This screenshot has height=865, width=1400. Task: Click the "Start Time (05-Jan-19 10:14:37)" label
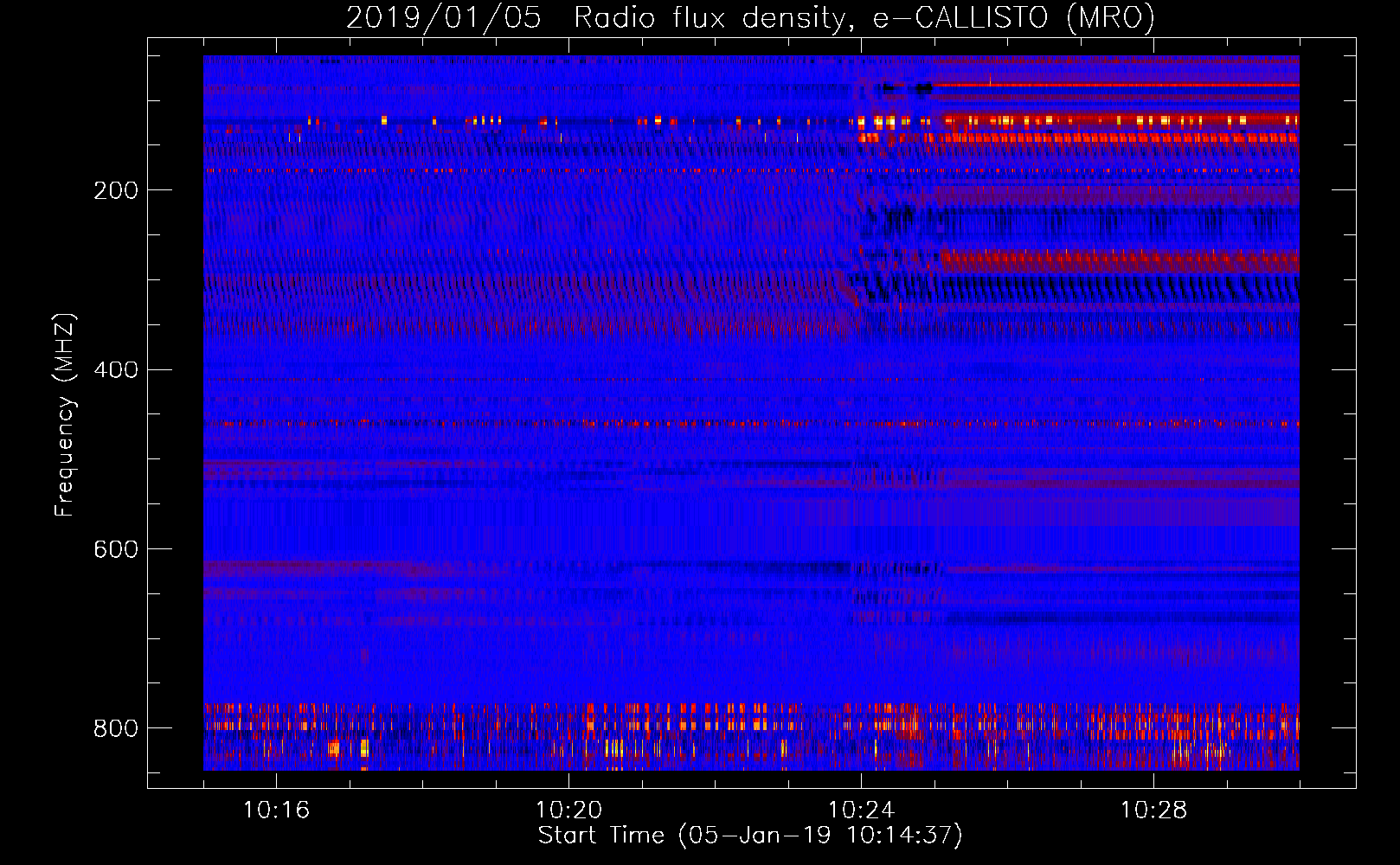(750, 836)
